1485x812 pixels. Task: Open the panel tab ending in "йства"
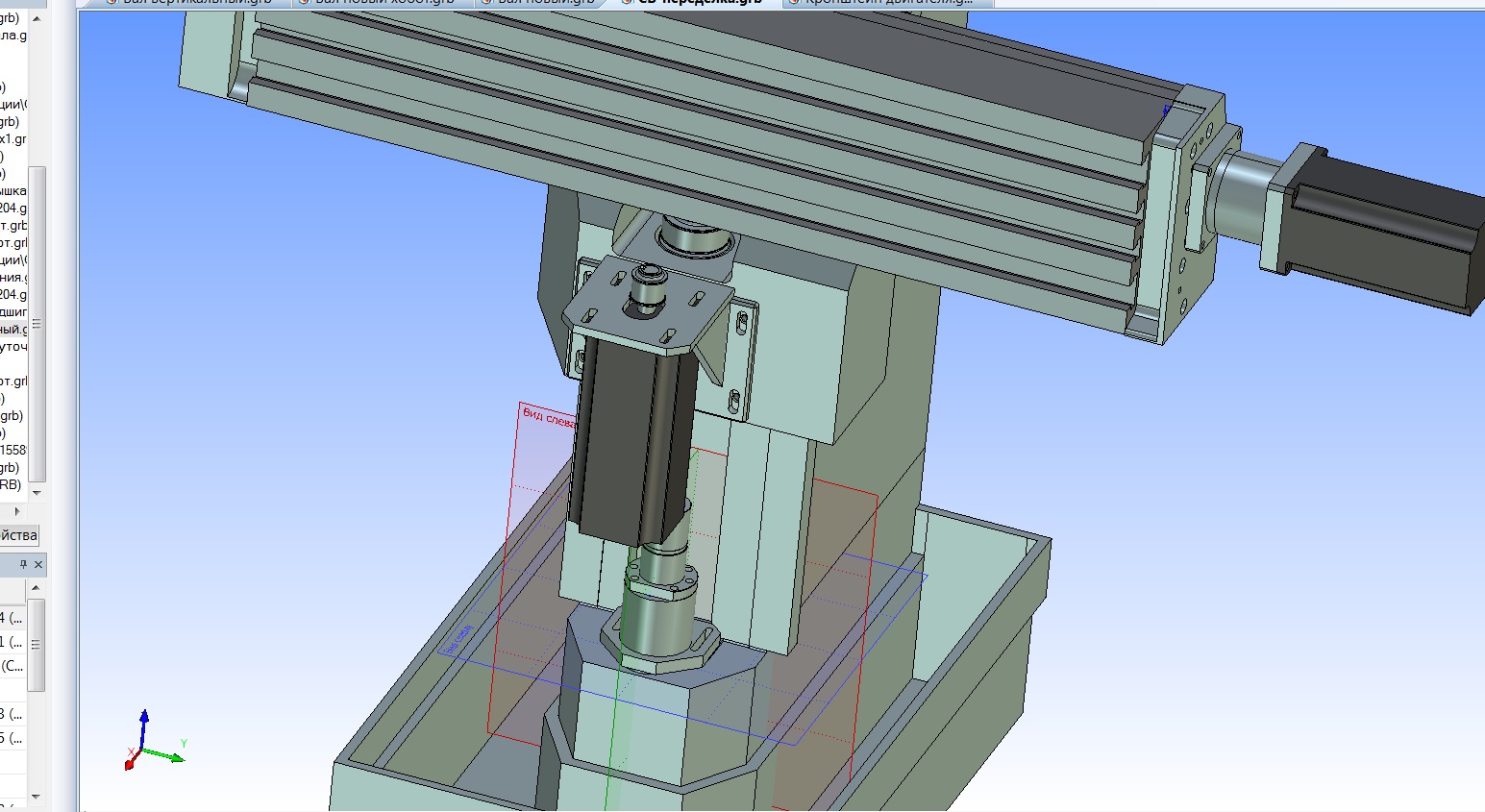click(x=19, y=535)
